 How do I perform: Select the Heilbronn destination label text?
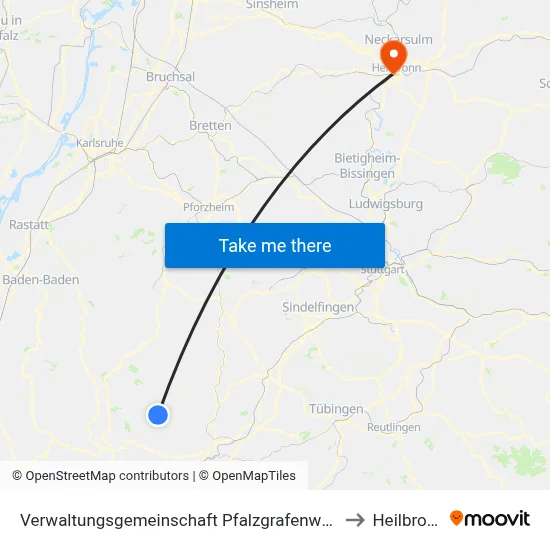coord(405,520)
